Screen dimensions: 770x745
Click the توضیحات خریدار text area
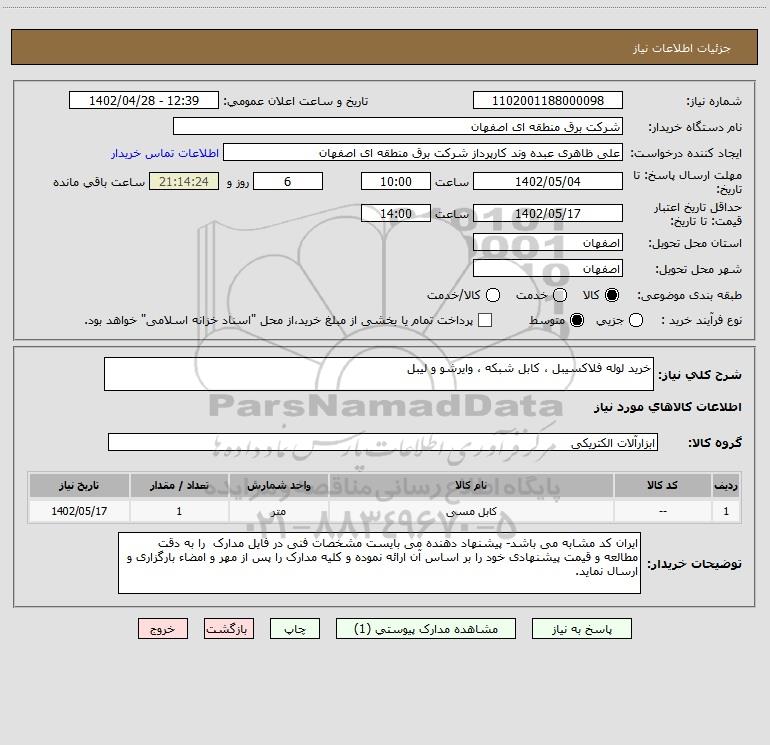[x=380, y=563]
